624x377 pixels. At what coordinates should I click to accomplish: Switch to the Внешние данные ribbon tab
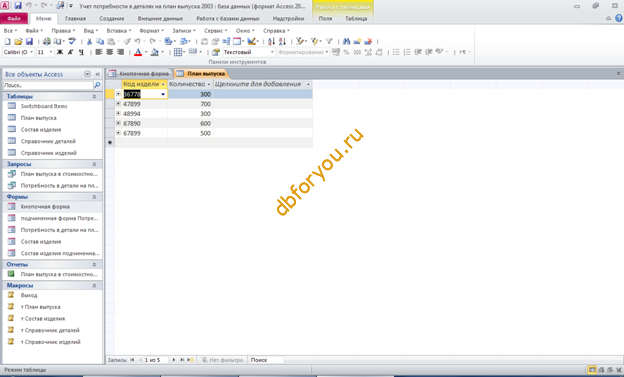[x=160, y=18]
